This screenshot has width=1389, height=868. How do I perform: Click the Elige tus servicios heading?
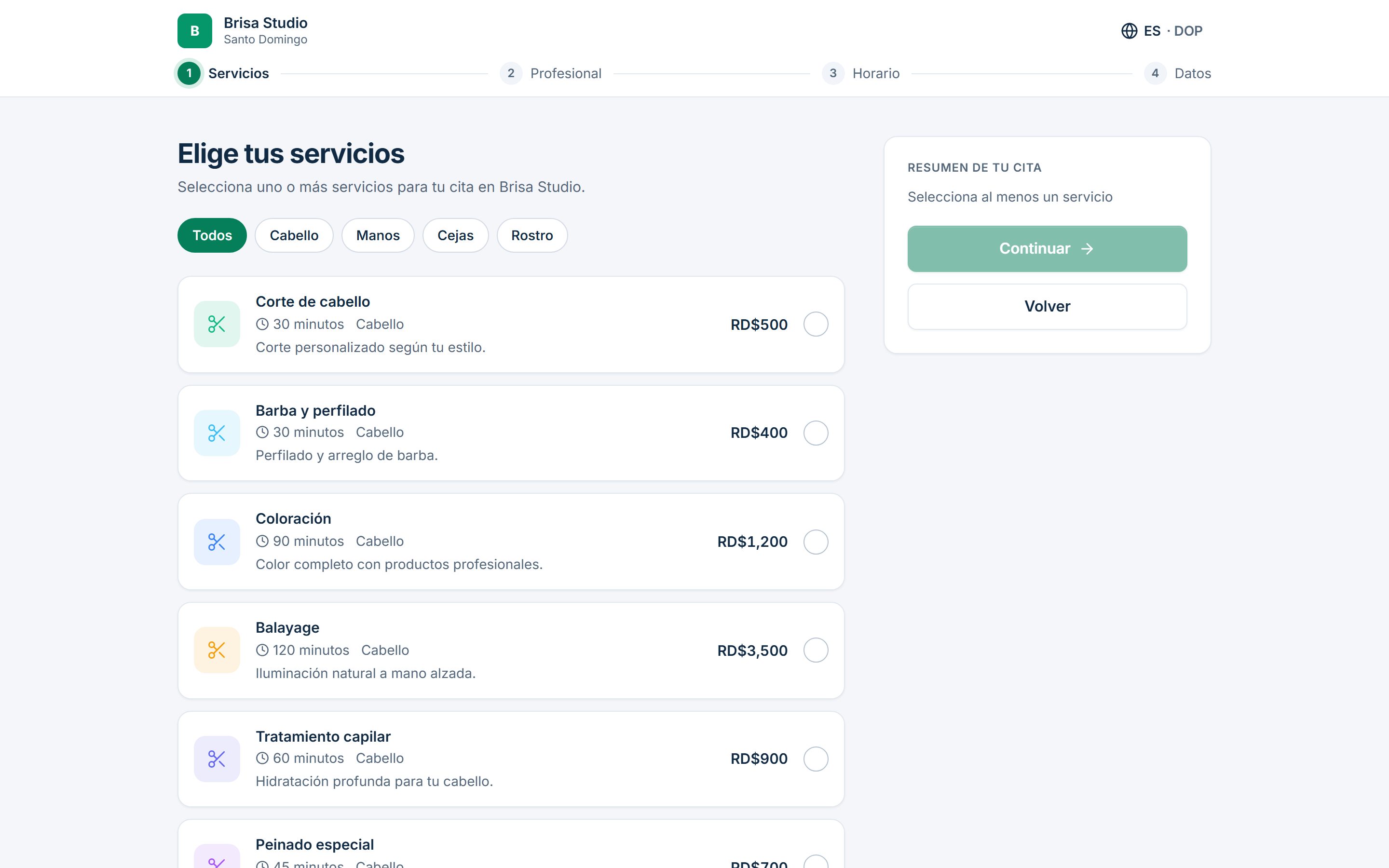[291, 154]
